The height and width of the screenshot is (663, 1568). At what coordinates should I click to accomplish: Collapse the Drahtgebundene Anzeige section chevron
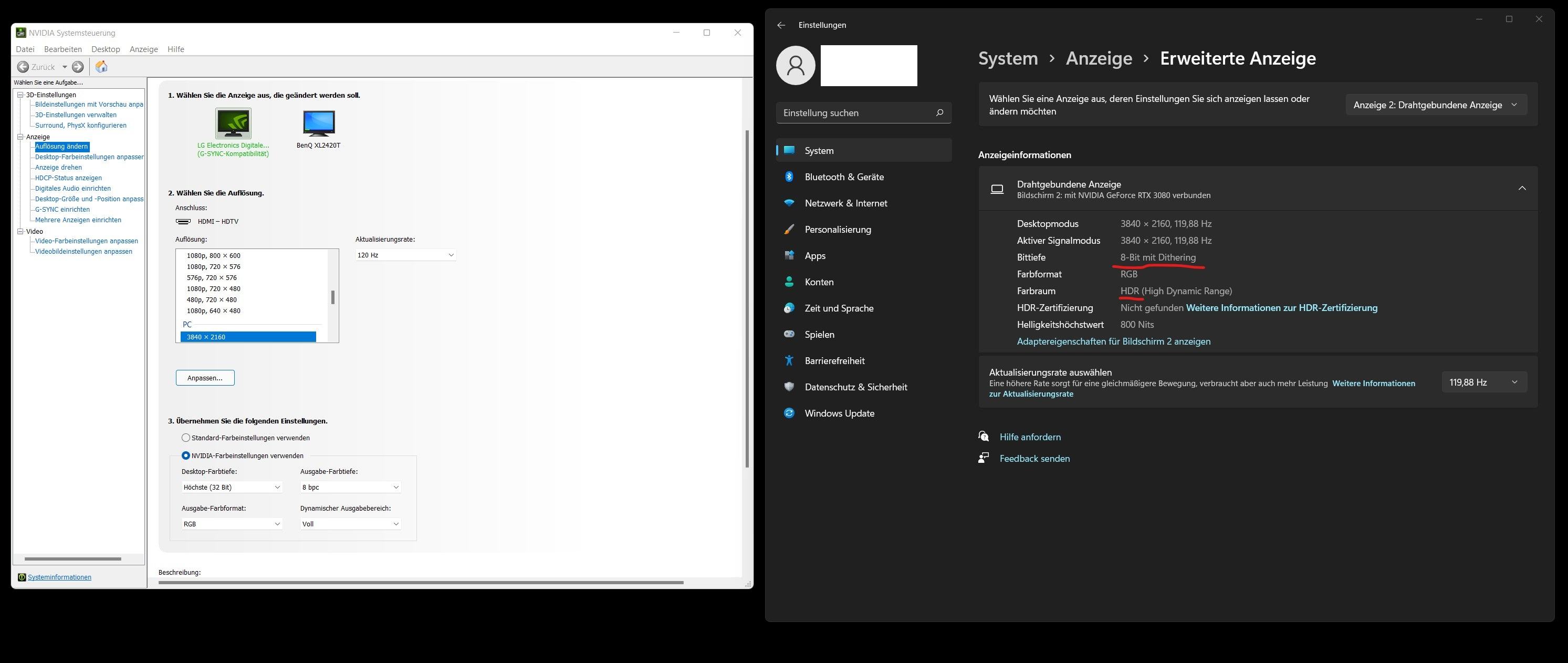pos(1522,188)
